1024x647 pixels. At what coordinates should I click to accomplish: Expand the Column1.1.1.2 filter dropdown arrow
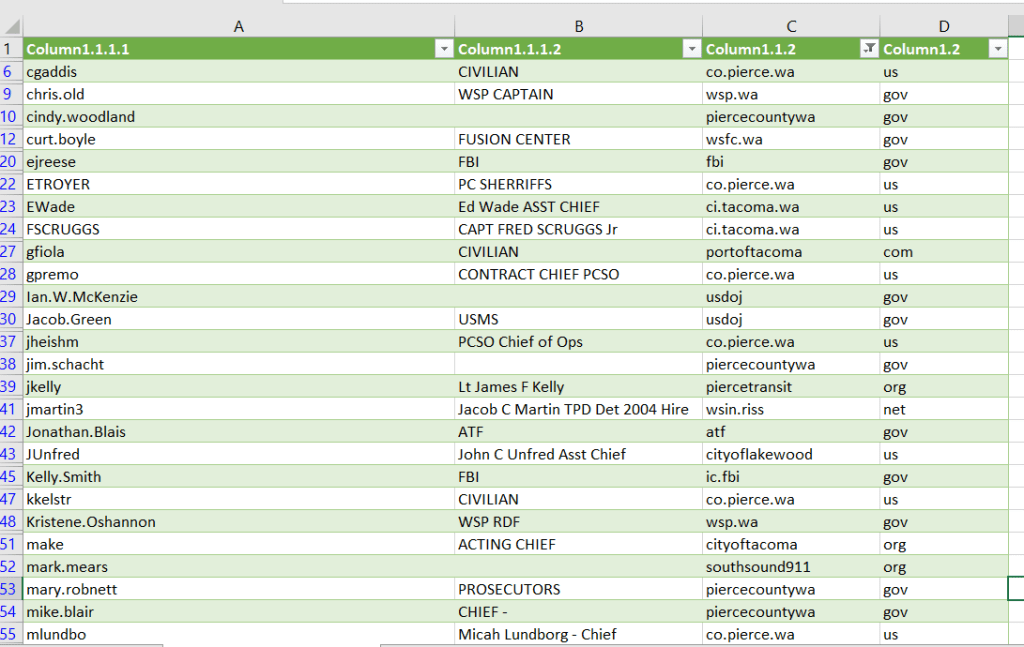point(690,49)
